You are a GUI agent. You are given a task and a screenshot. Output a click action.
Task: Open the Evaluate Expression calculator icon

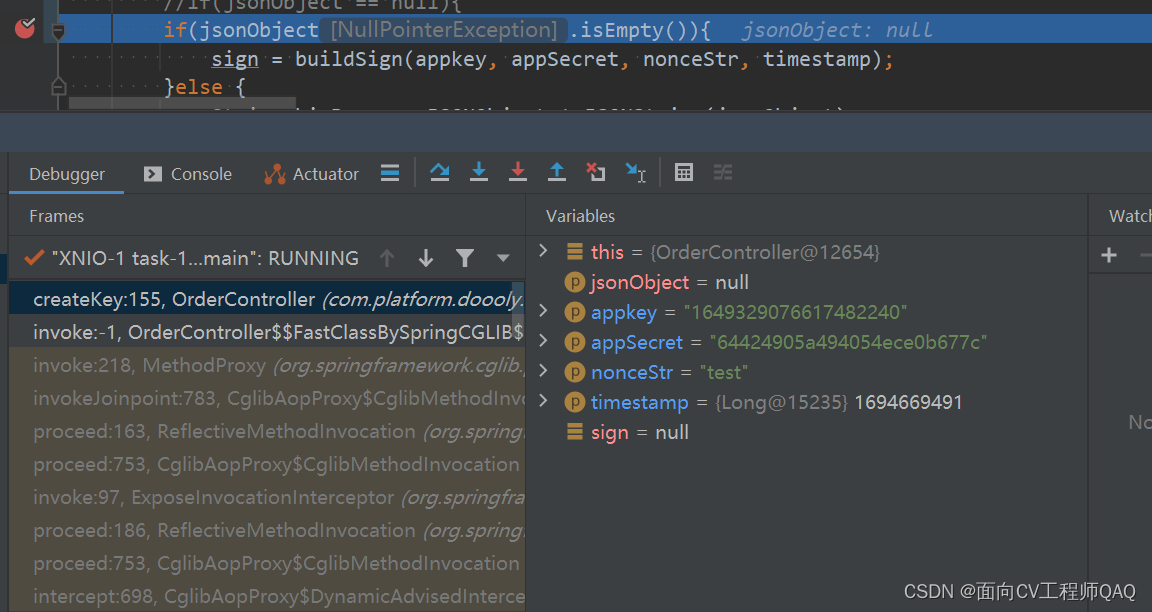tap(684, 172)
